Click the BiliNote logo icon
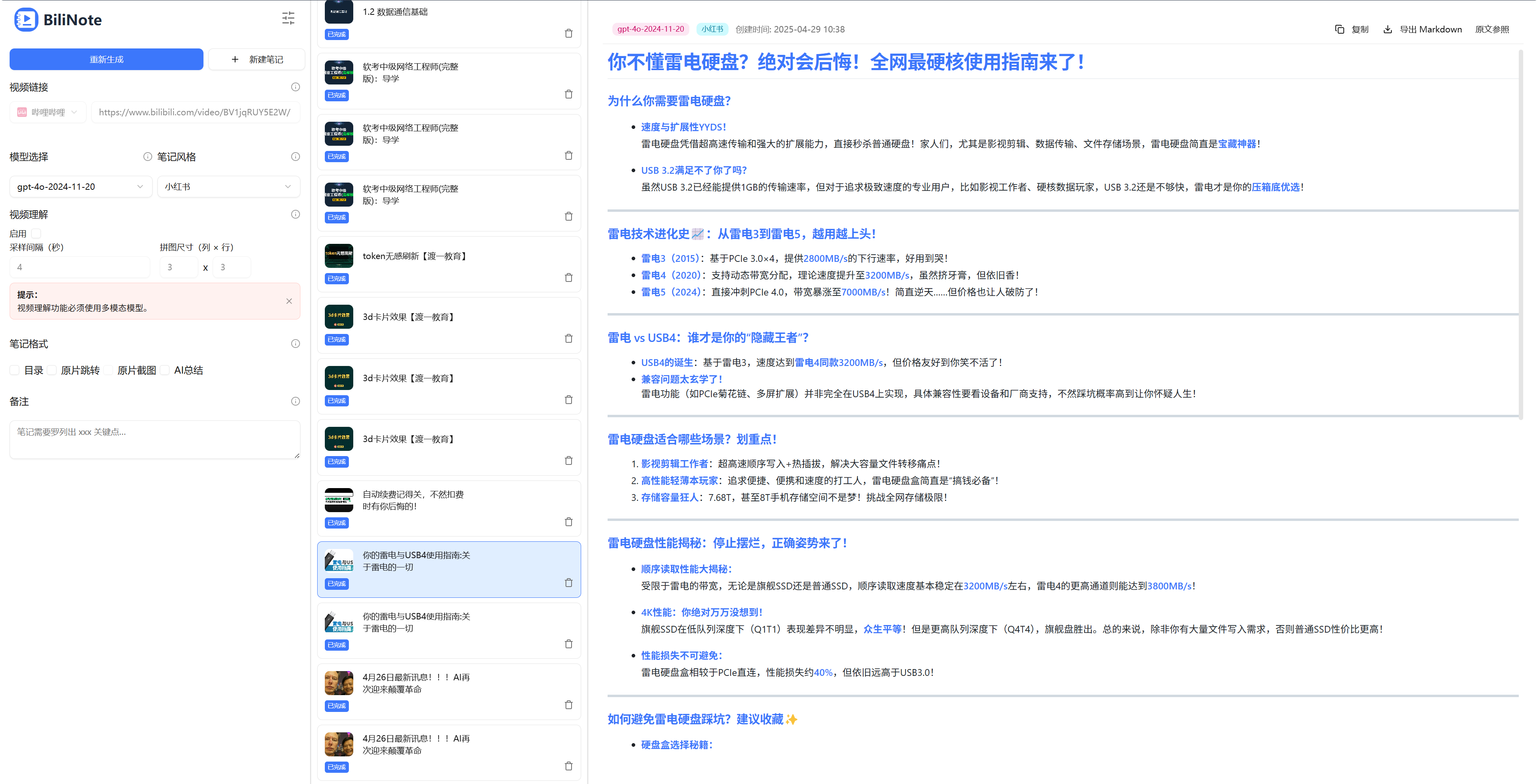This screenshot has height=784, width=1538. click(x=26, y=20)
